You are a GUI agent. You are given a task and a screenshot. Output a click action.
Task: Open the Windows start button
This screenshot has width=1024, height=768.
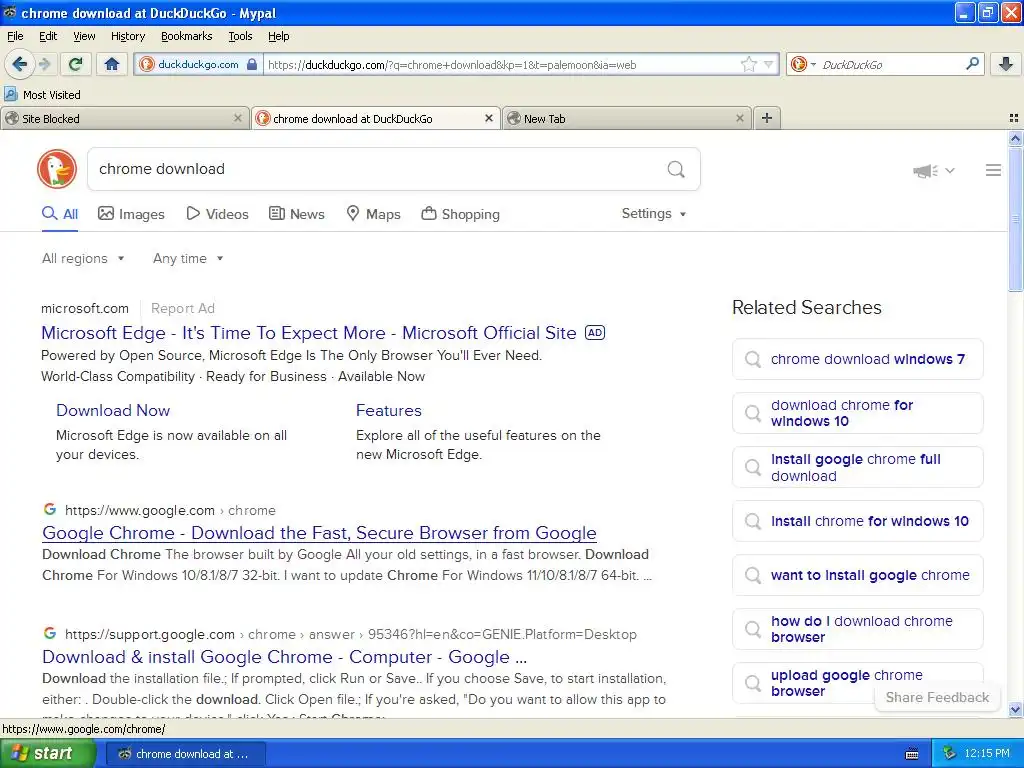(x=47, y=754)
